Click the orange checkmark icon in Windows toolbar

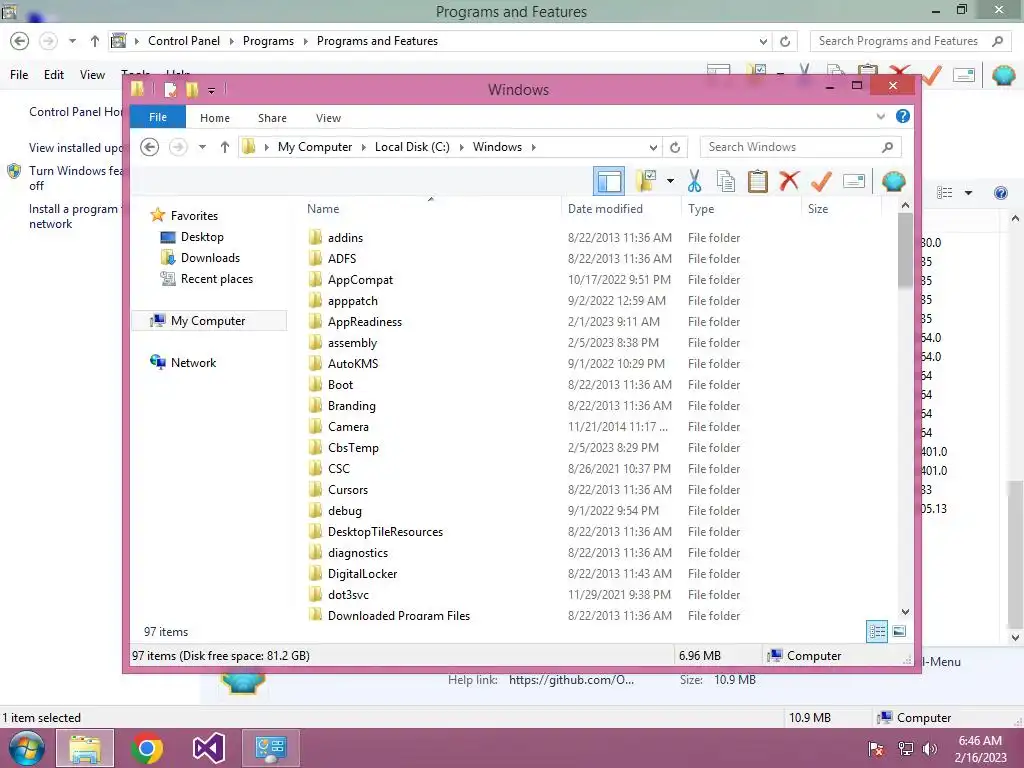click(821, 181)
